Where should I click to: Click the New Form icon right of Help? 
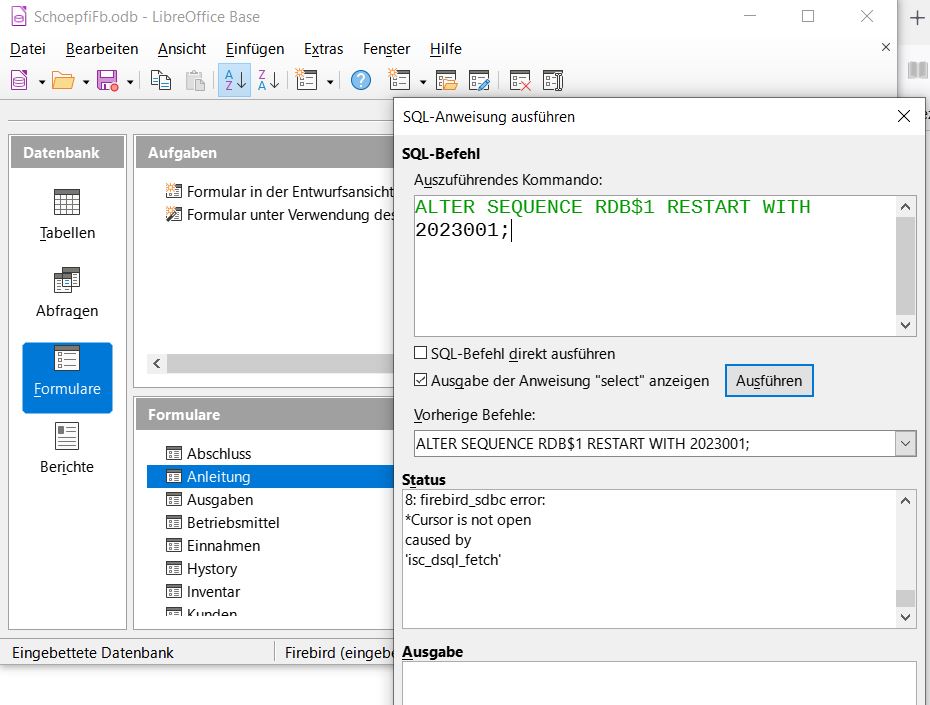[399, 80]
